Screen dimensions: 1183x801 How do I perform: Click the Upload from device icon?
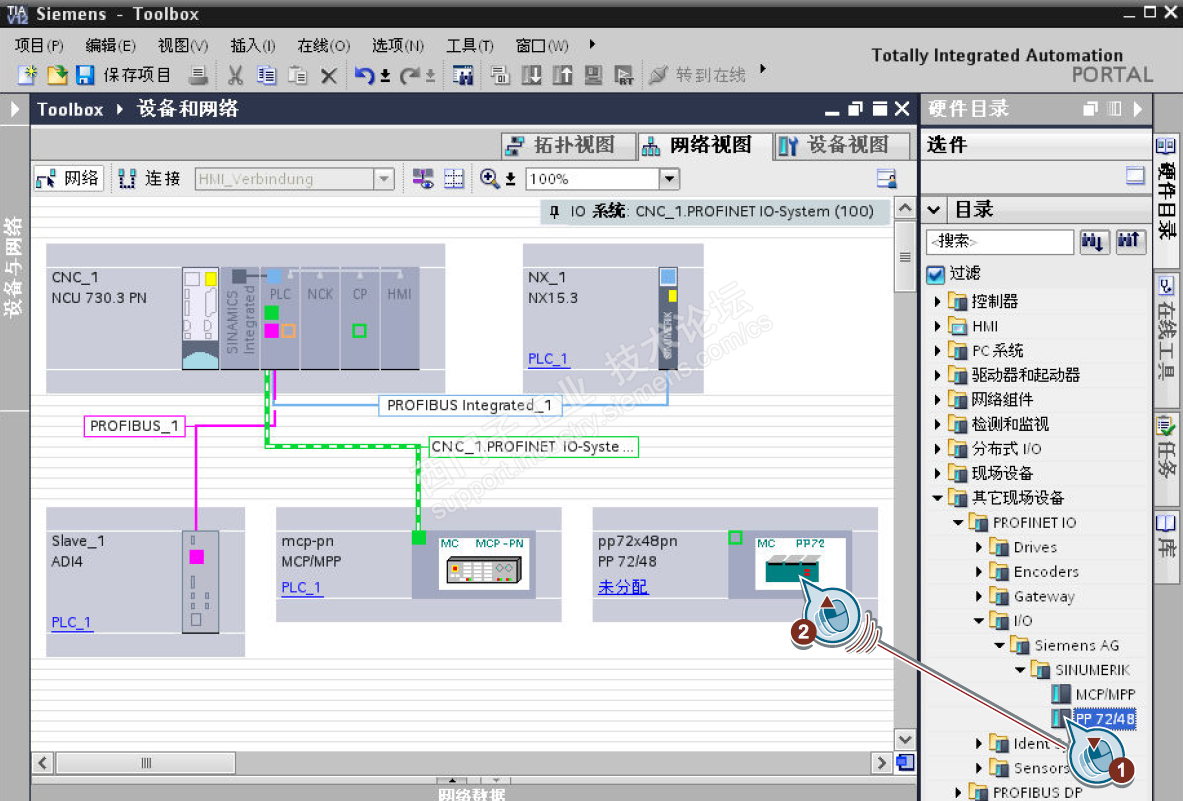[562, 75]
